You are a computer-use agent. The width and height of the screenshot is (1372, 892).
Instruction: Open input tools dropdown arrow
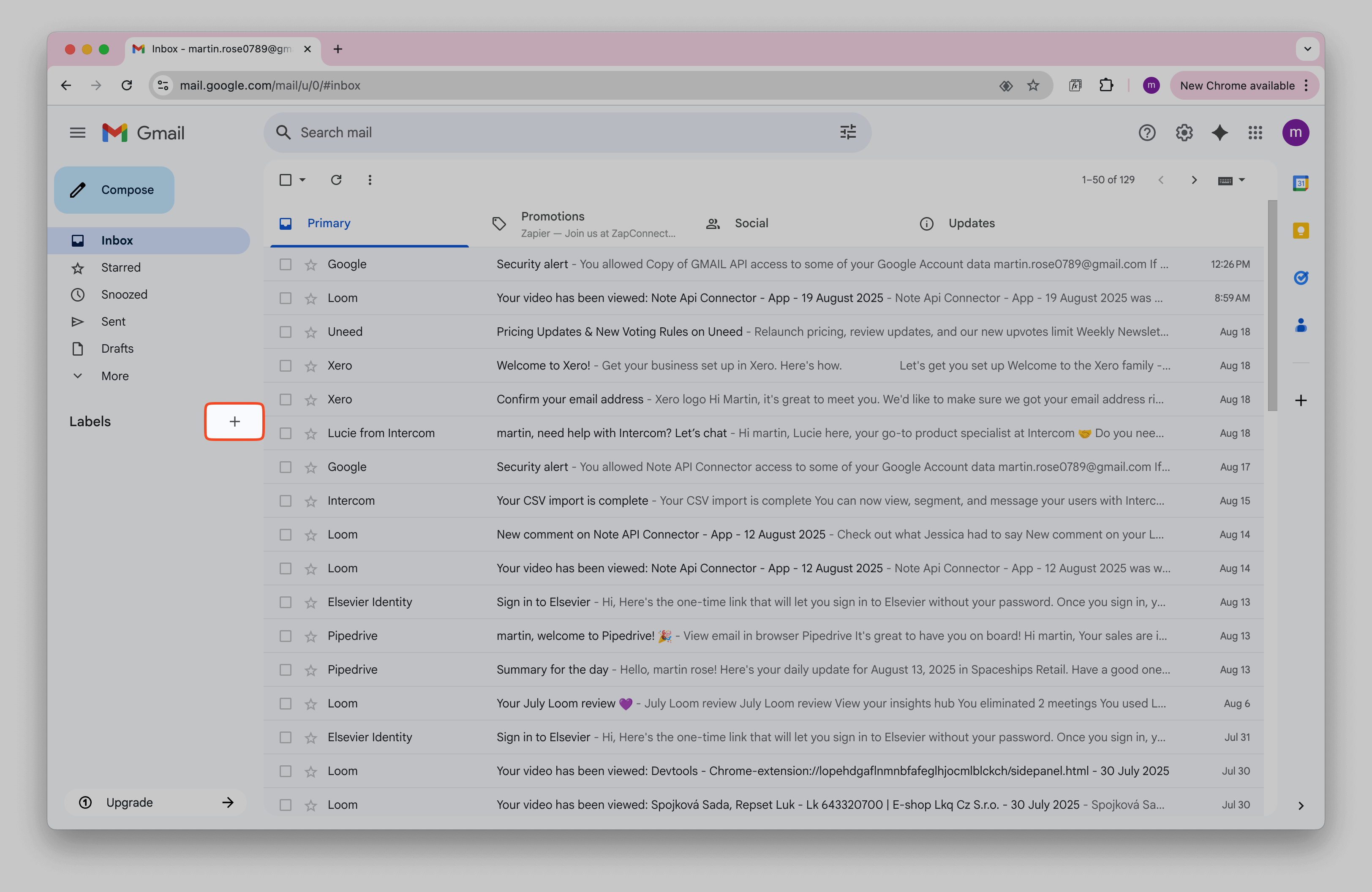click(x=1242, y=180)
